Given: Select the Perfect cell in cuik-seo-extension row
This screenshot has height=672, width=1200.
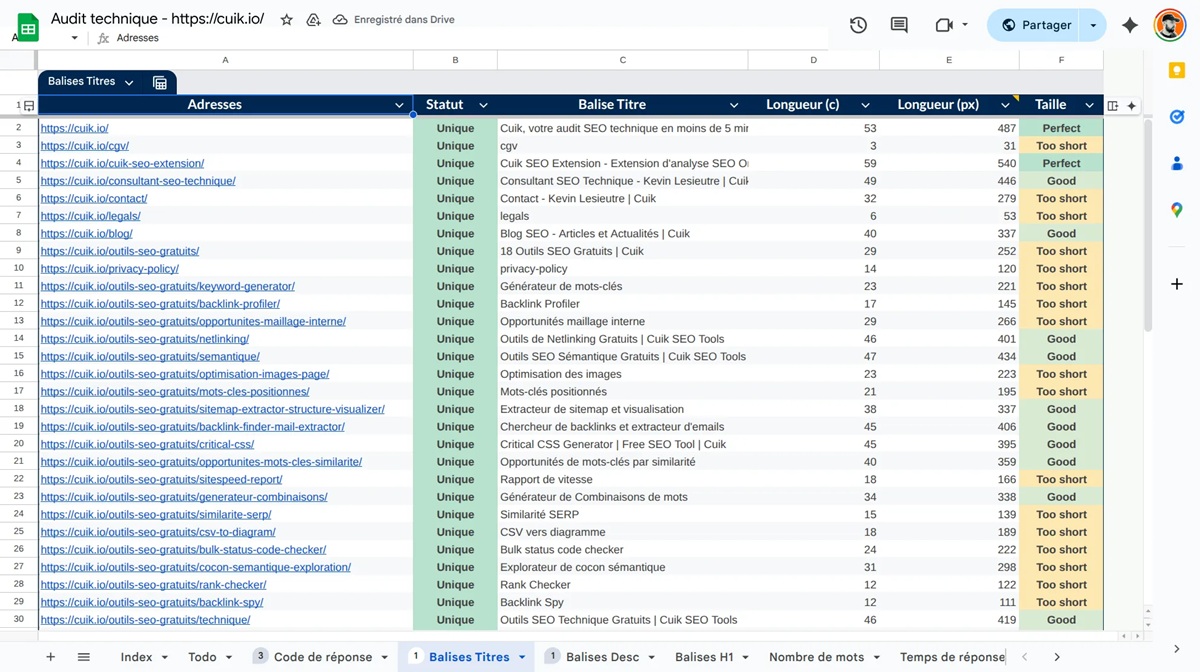Looking at the screenshot, I should [1061, 164].
